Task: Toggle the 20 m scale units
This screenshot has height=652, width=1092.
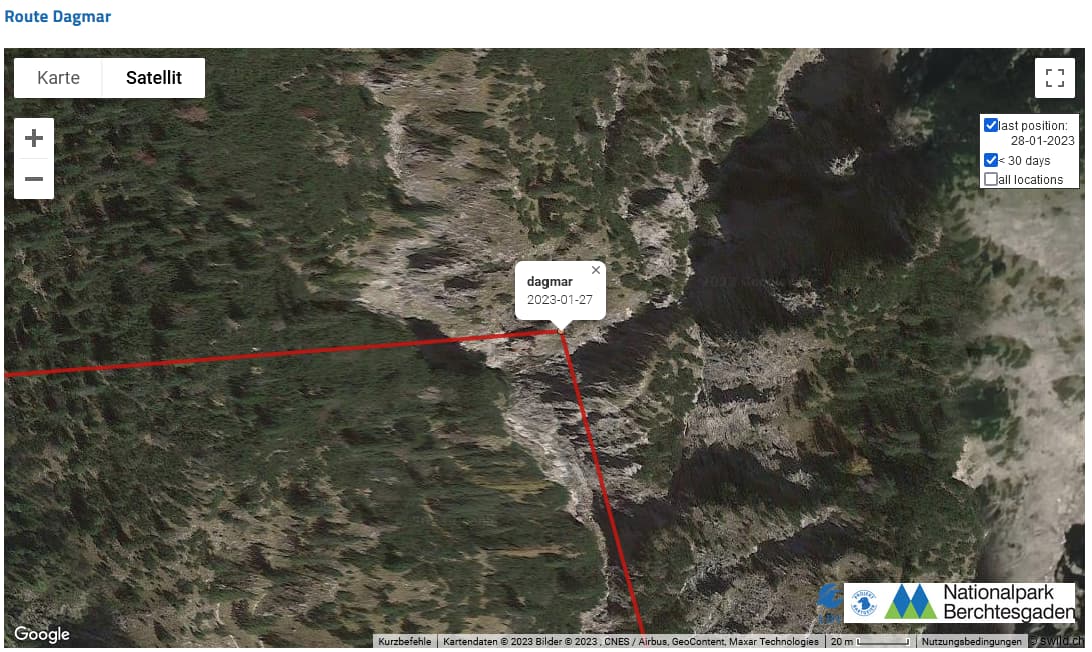Action: 871,642
